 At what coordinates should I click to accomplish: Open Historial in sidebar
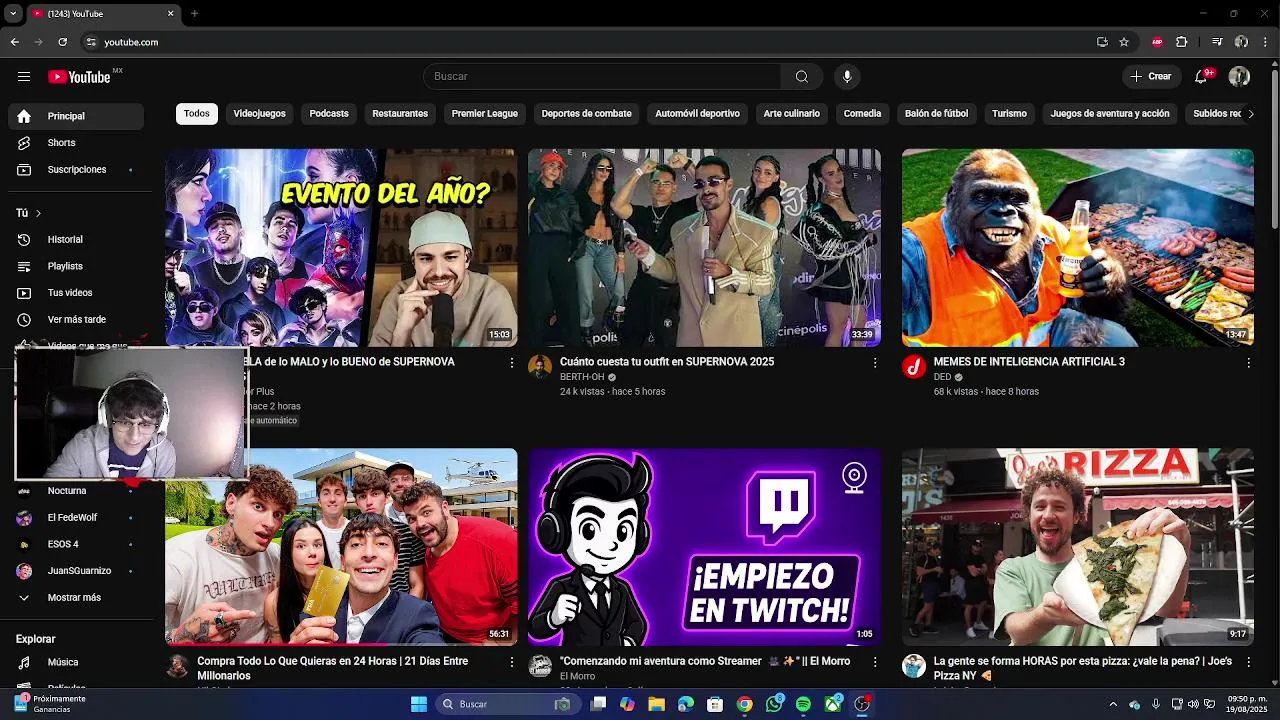point(76,240)
